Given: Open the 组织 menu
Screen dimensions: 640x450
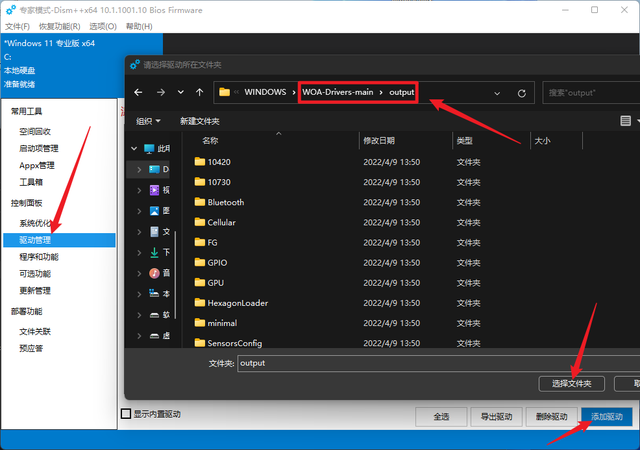Looking at the screenshot, I should (x=148, y=121).
